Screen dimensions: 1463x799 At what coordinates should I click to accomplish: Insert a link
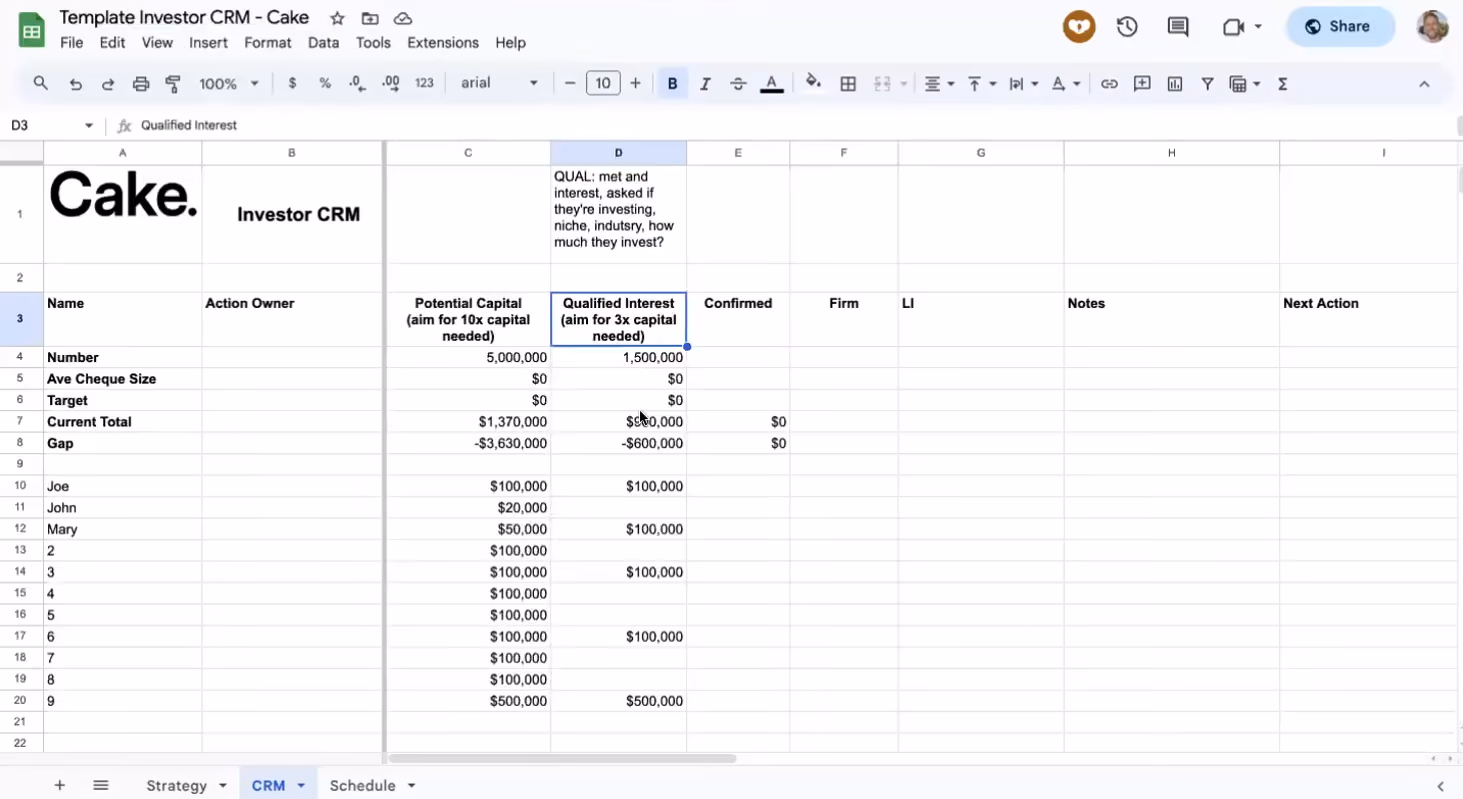(1109, 84)
